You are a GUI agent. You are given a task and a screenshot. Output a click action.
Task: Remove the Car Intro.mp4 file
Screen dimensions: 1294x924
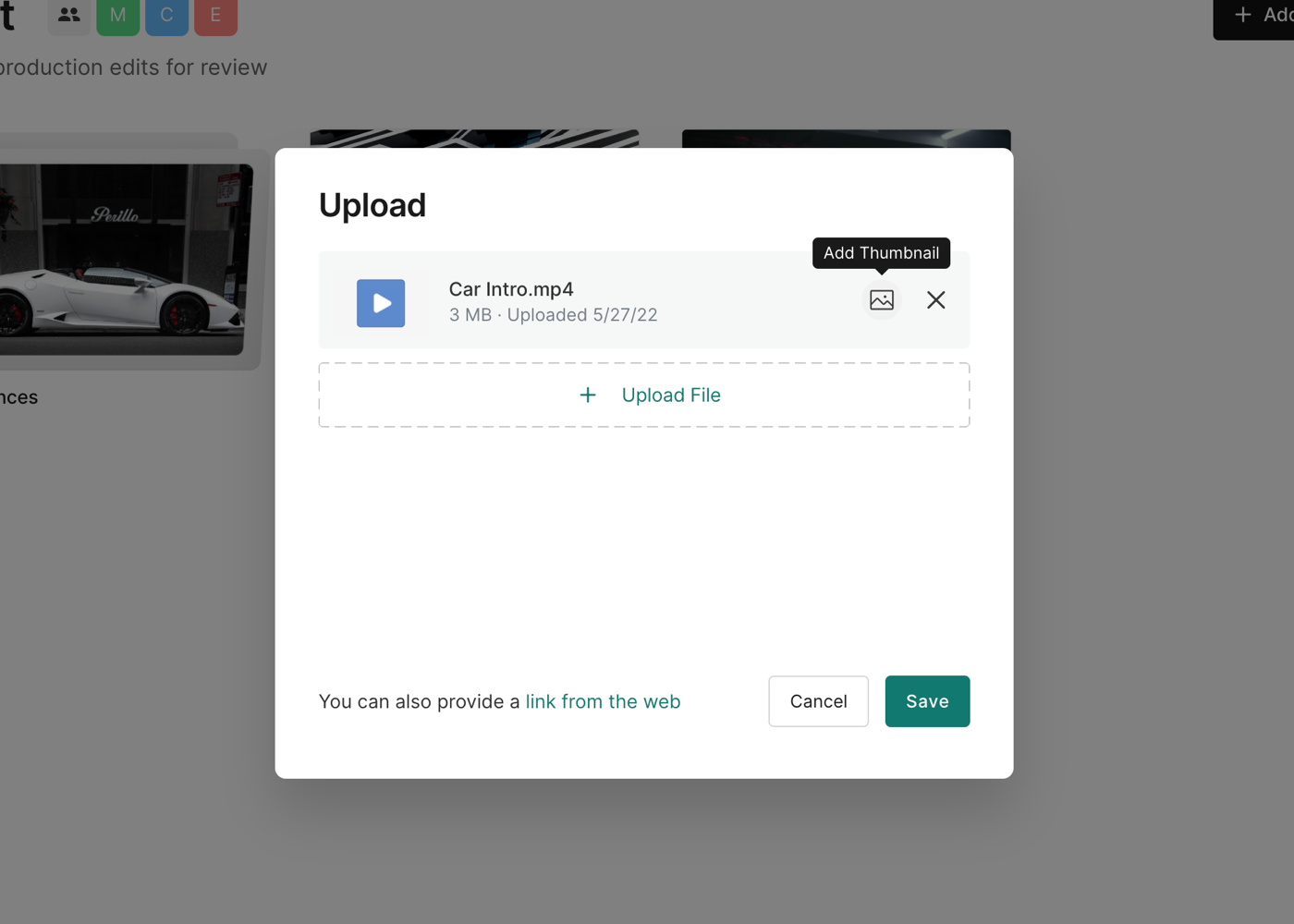click(935, 300)
